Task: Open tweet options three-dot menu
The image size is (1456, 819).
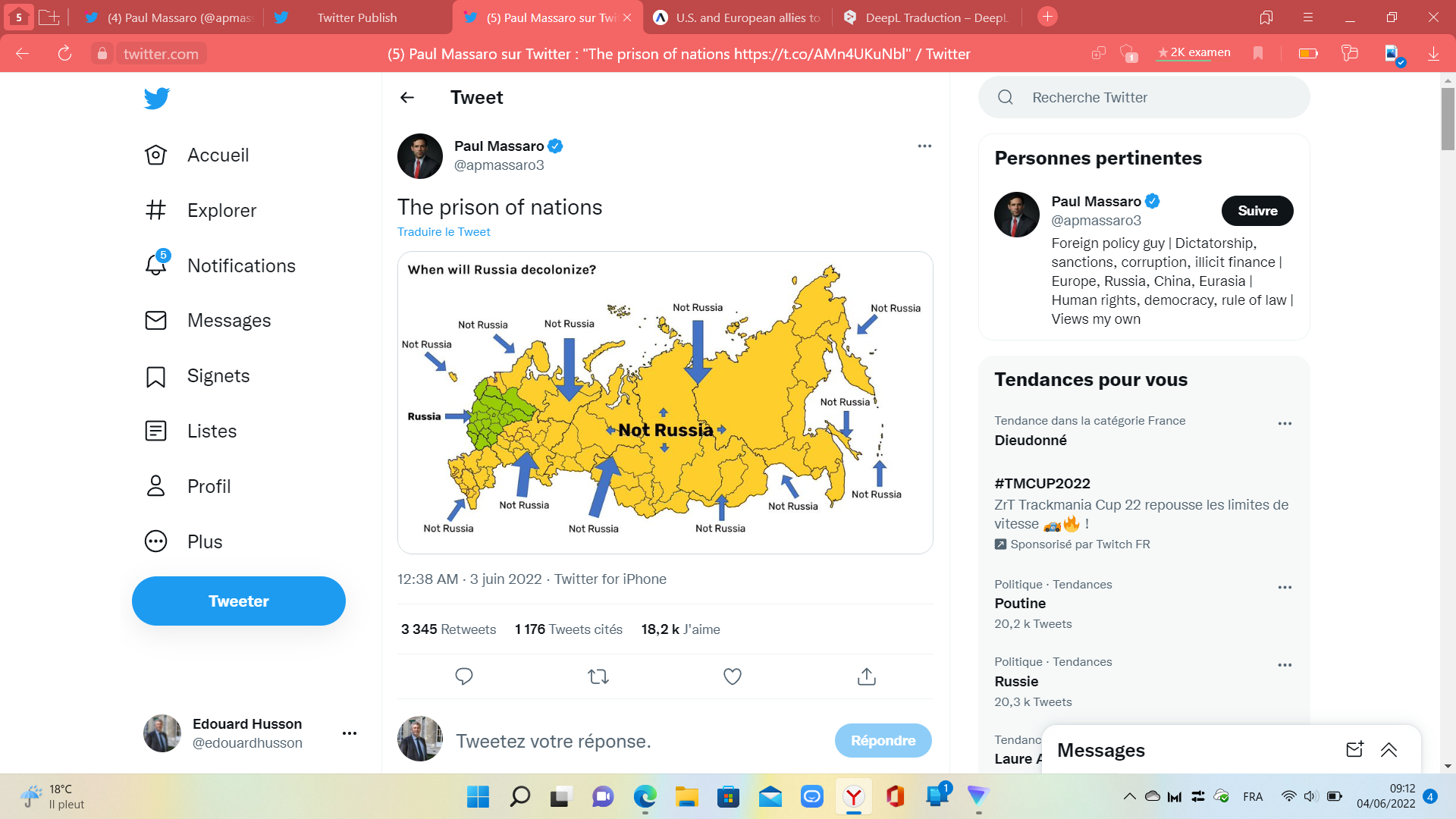Action: coord(924,146)
